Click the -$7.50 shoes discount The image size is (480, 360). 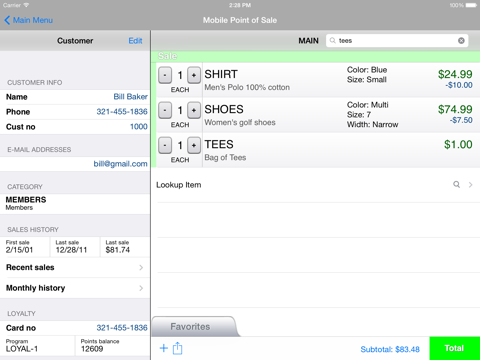point(461,120)
